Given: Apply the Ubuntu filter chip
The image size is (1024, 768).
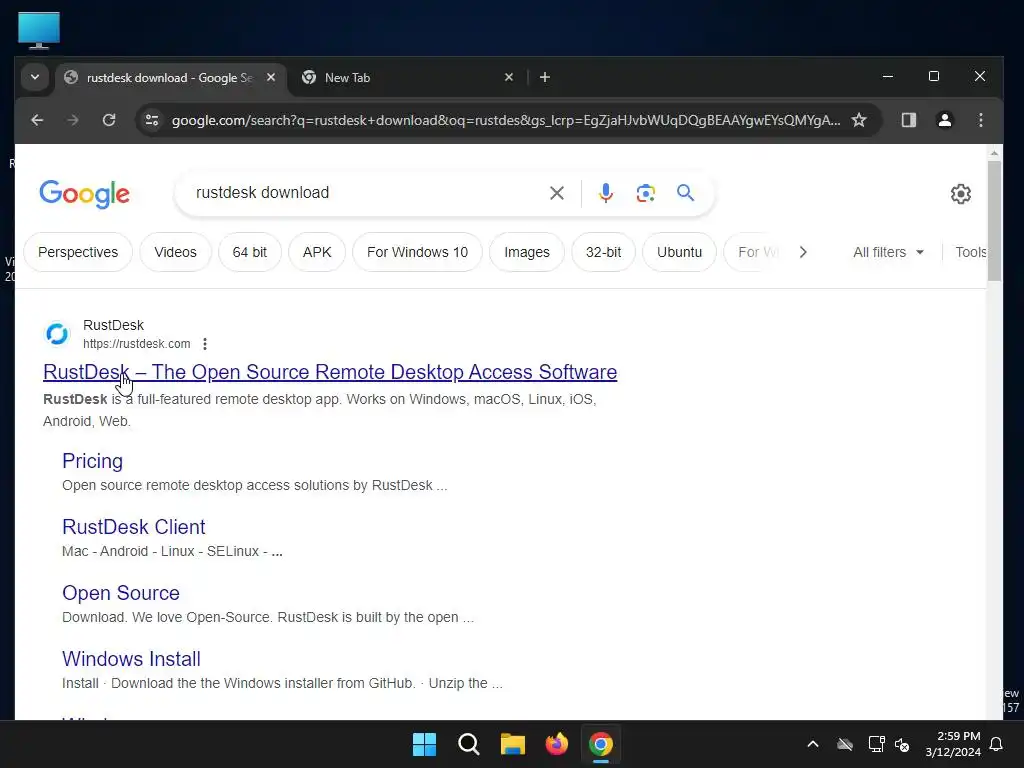Looking at the screenshot, I should (x=679, y=252).
